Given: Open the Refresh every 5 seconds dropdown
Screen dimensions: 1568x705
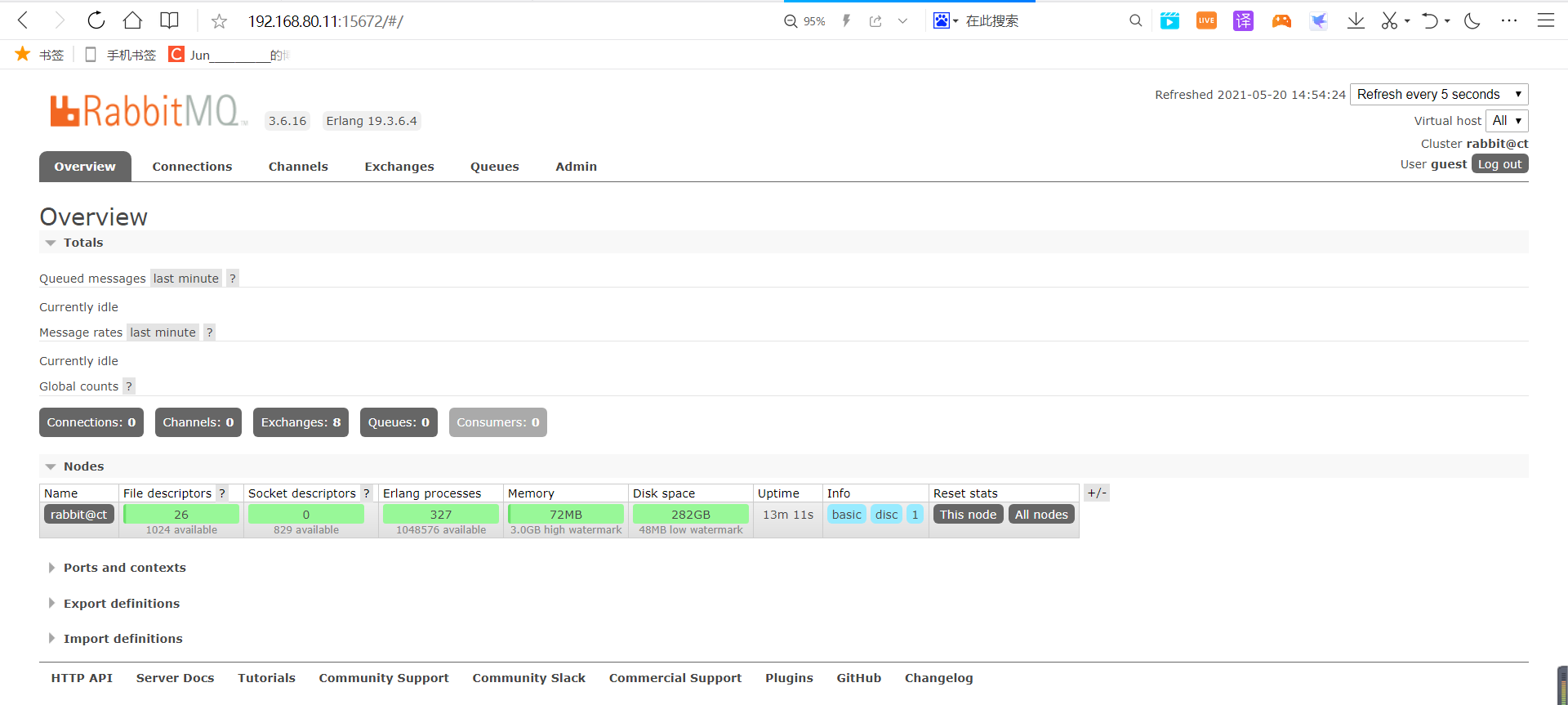Looking at the screenshot, I should [1439, 95].
